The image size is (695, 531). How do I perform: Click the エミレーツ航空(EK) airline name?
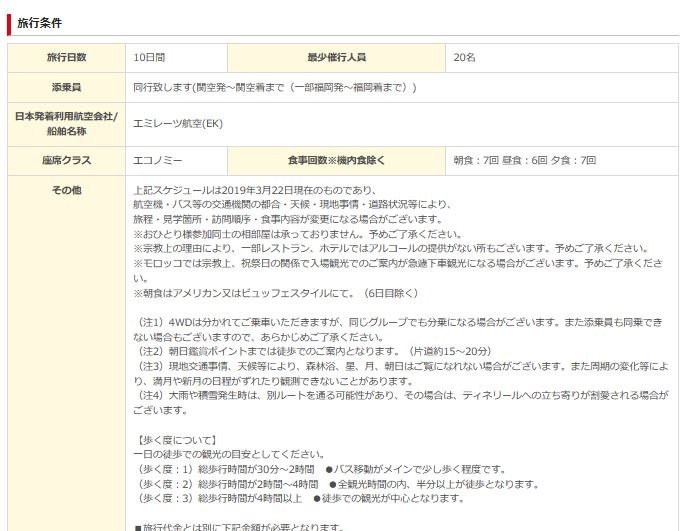pos(177,123)
